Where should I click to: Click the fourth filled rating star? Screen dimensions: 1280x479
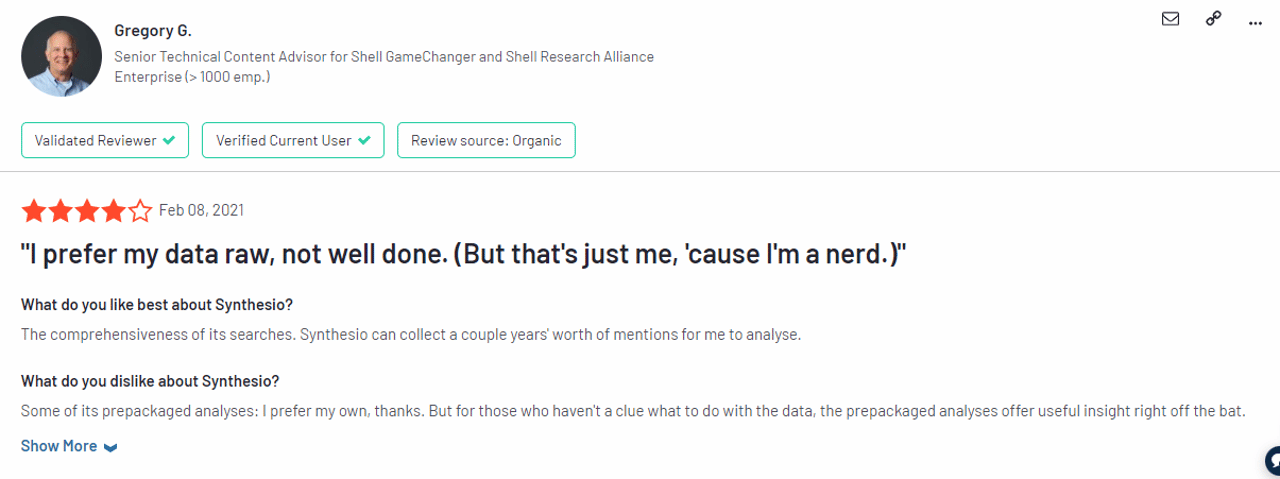click(114, 211)
